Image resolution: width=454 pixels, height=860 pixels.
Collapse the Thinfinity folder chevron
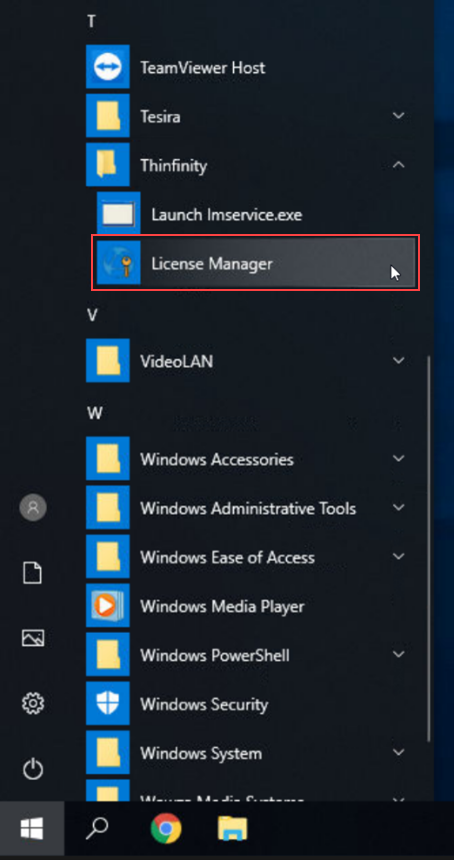(399, 165)
